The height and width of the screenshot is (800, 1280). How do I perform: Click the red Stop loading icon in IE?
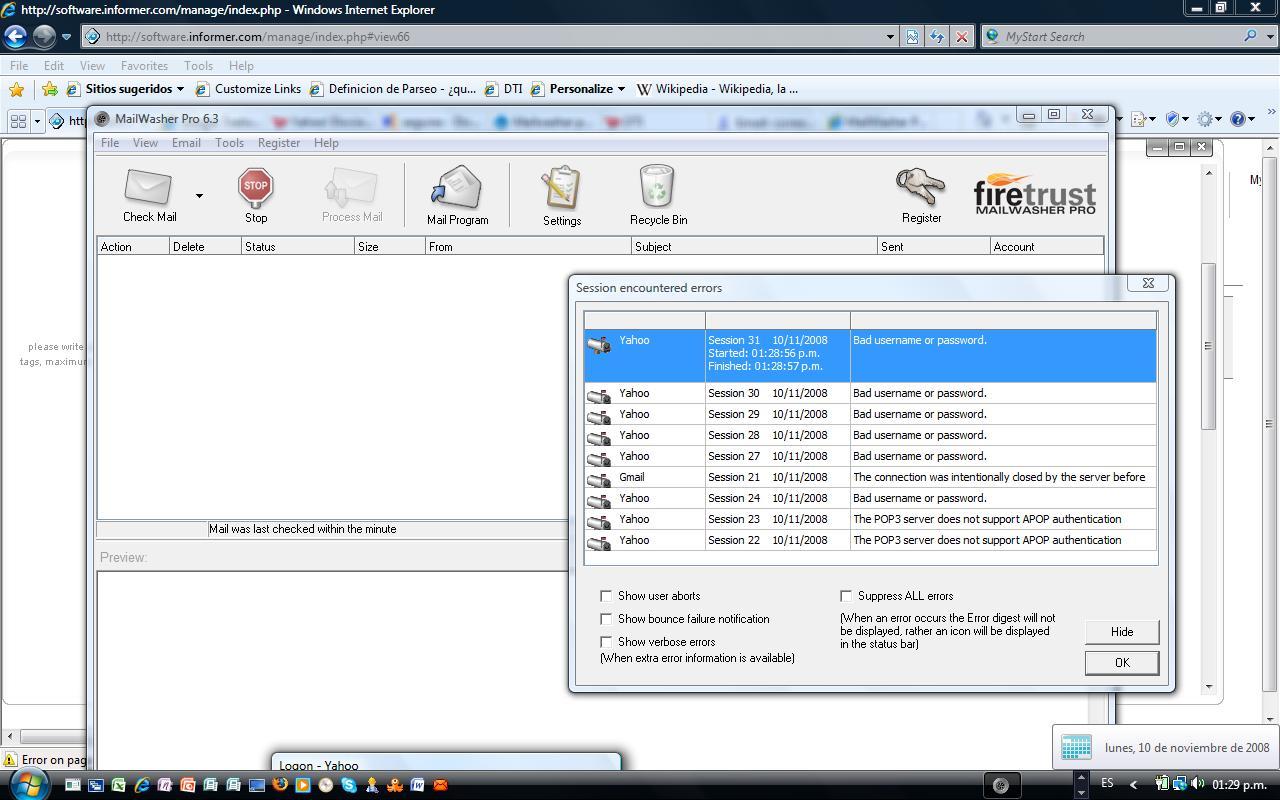tap(962, 37)
